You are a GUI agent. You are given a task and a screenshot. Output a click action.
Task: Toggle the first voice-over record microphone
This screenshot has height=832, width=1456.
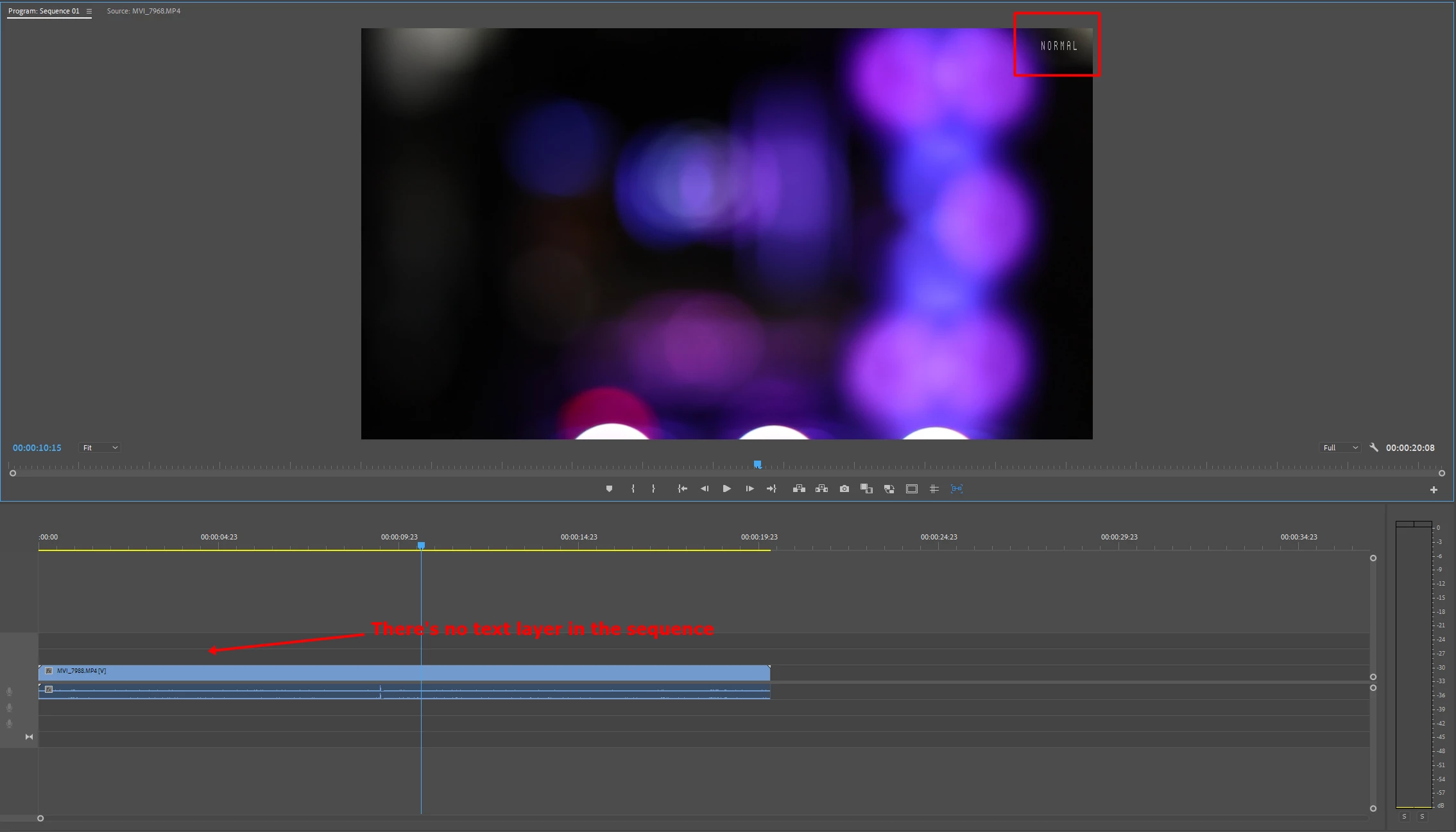10,692
